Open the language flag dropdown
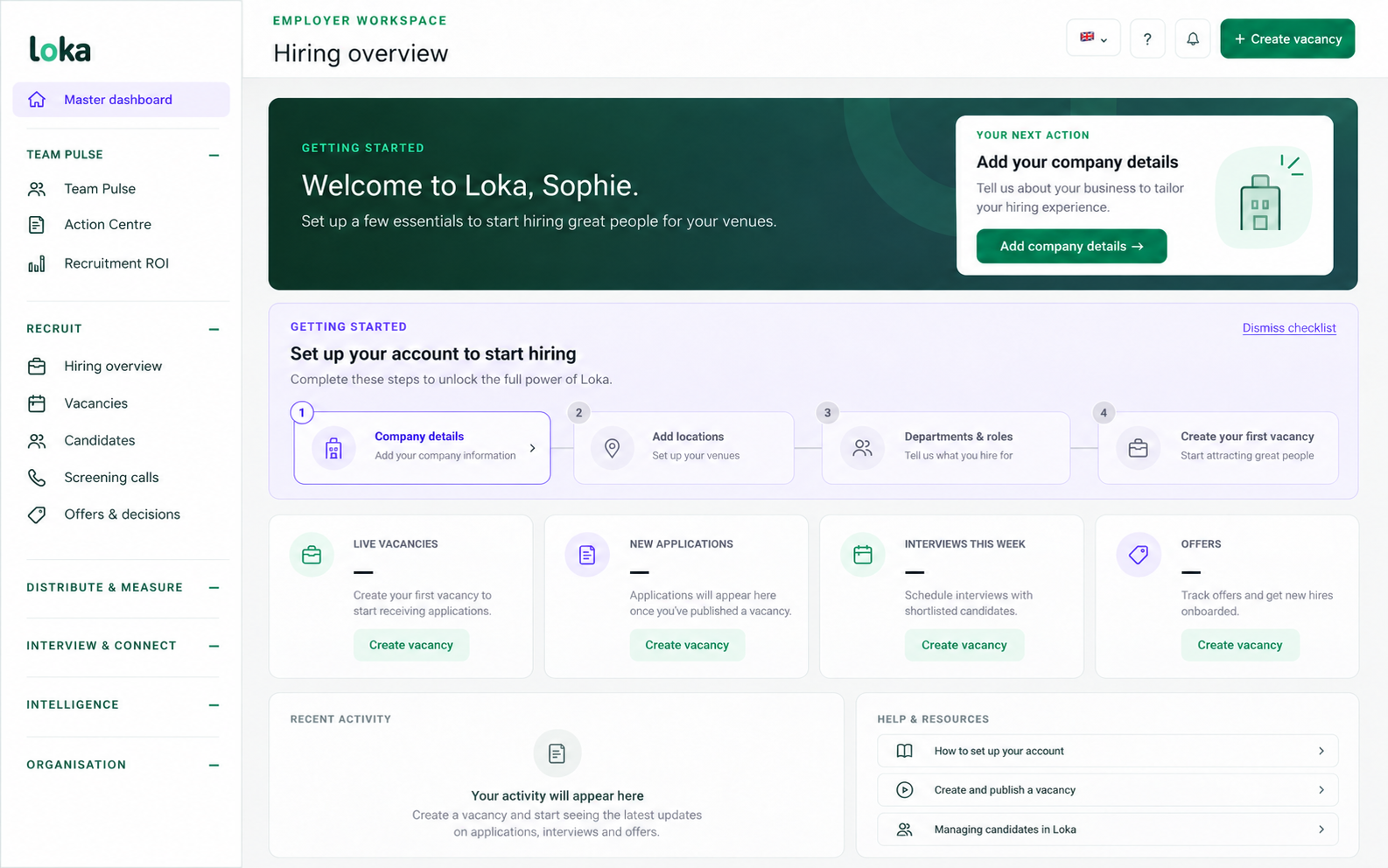The height and width of the screenshot is (868, 1388). 1094,38
